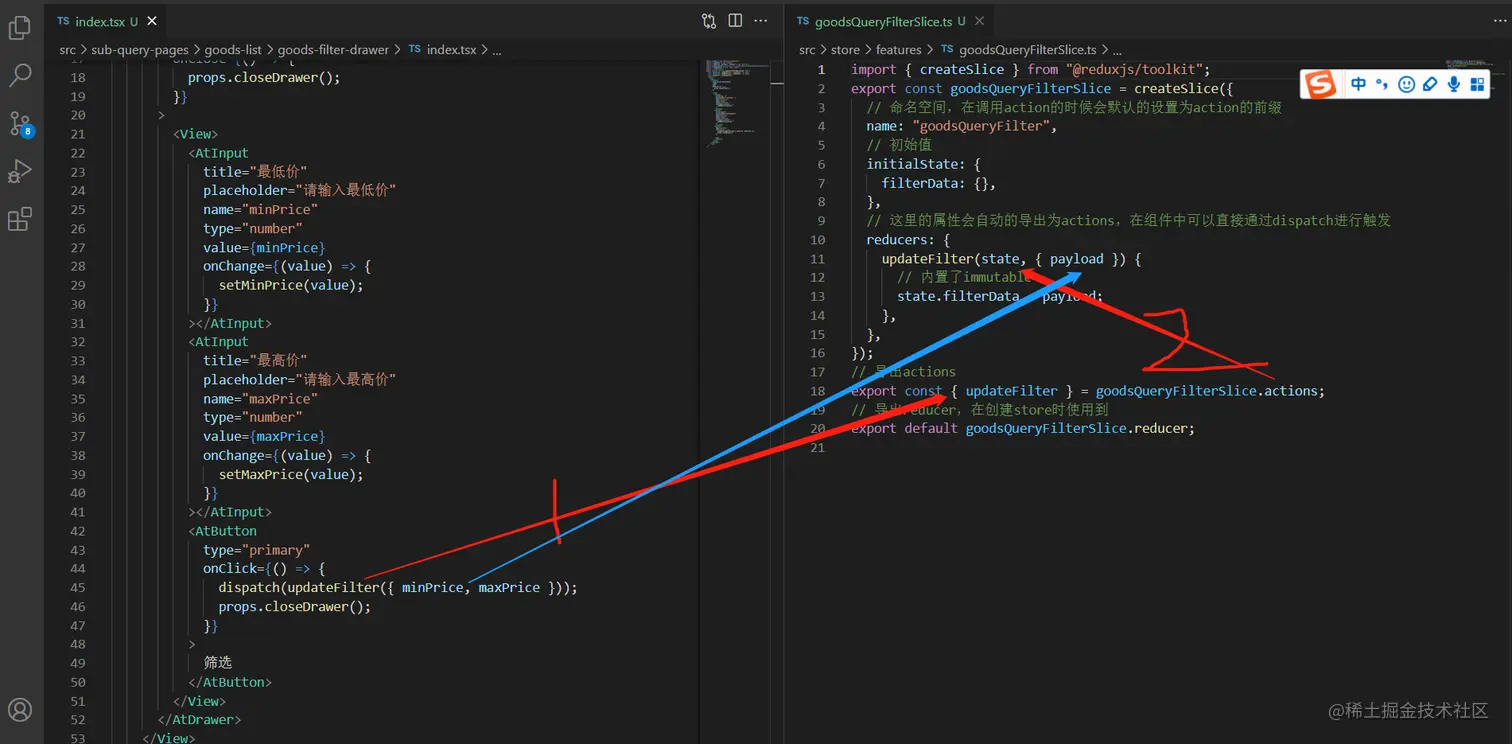Open the Run and Debug view

tap(20, 172)
